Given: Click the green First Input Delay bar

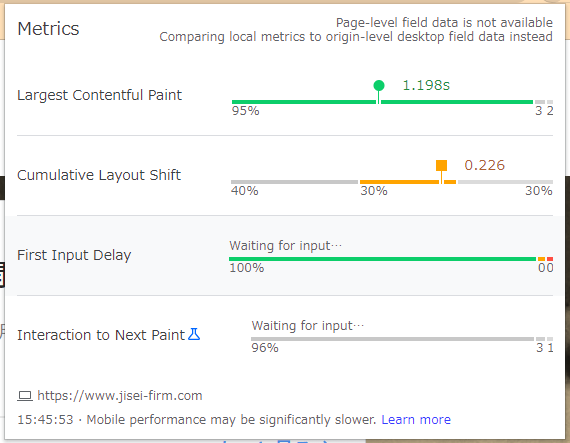Looking at the screenshot, I should (382, 259).
